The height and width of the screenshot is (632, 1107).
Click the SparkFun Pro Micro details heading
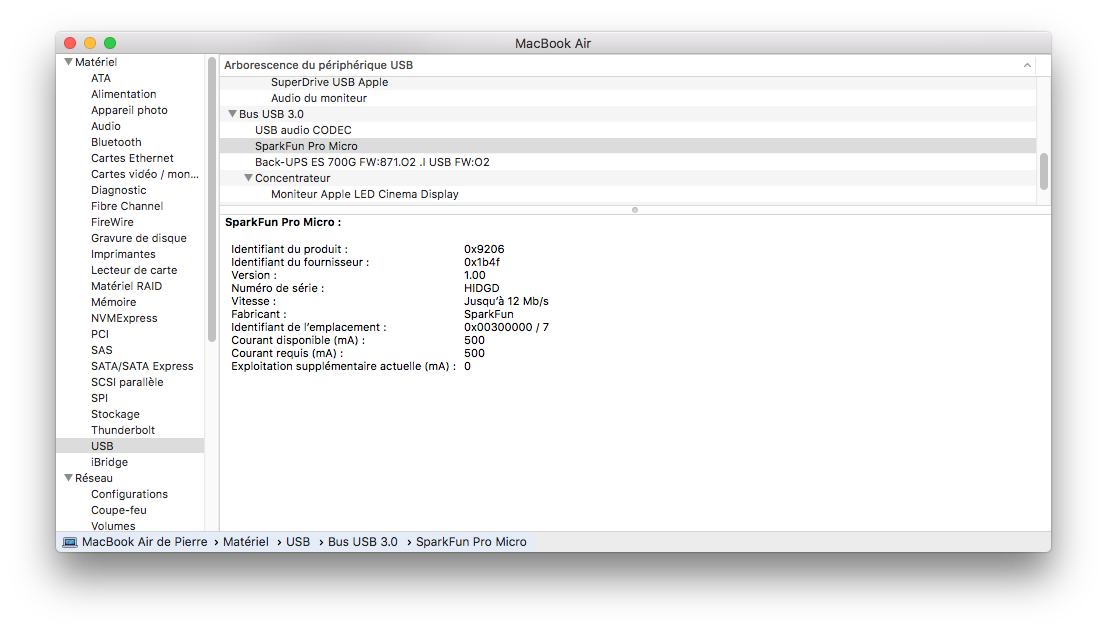click(x=283, y=222)
